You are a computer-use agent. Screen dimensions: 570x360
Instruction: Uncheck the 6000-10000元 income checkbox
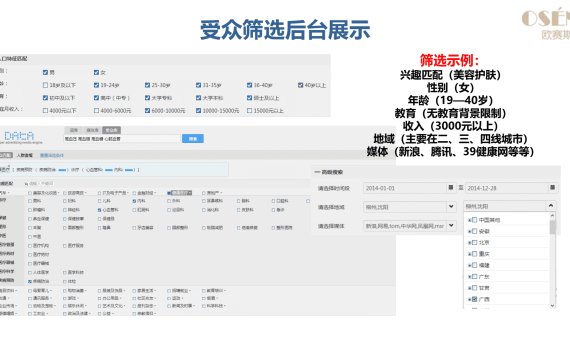(x=147, y=111)
